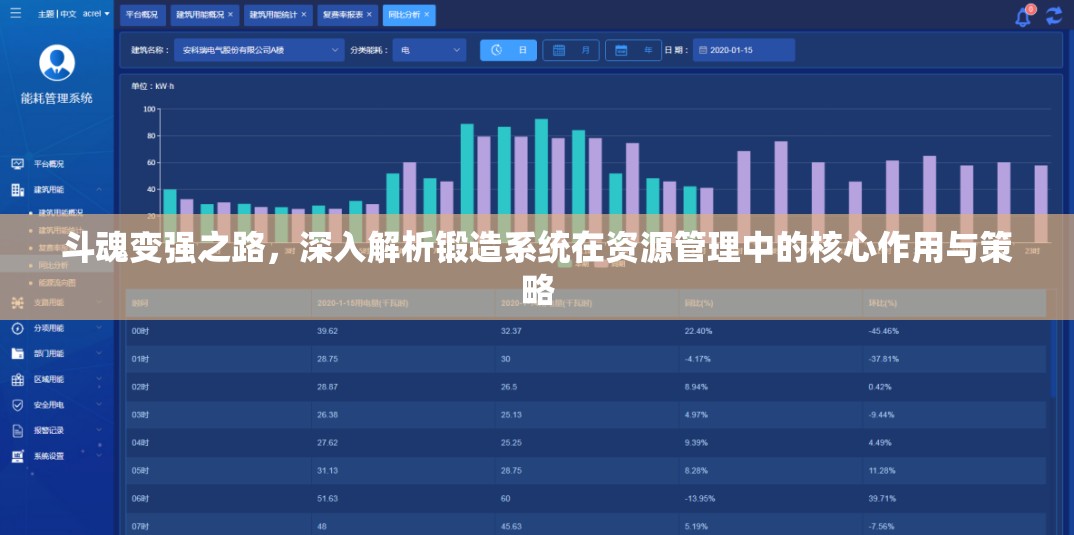Expand the 系统设置 sidebar group chevron
Viewport: 1074px width, 535px height.
100,456
